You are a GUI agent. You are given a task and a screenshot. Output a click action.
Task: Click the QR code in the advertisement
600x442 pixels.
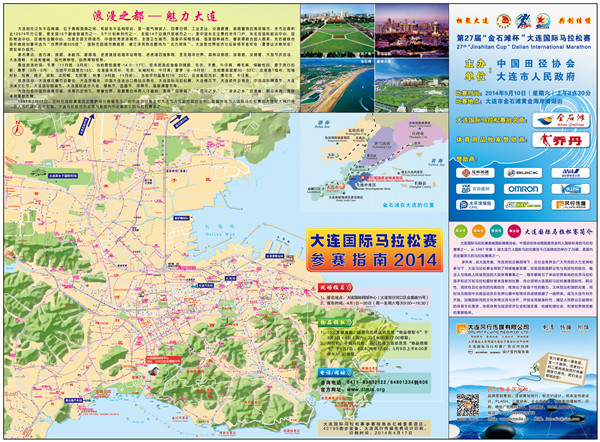468,406
